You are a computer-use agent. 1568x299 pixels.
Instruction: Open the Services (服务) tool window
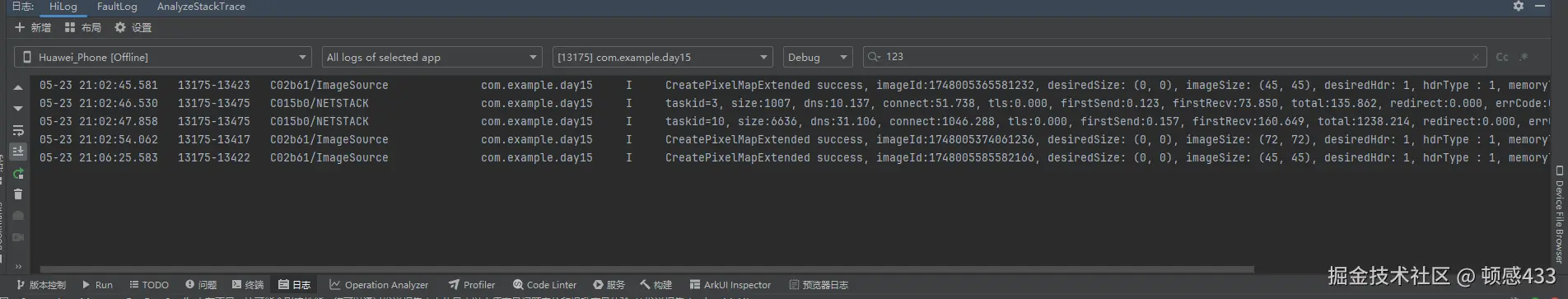(609, 285)
